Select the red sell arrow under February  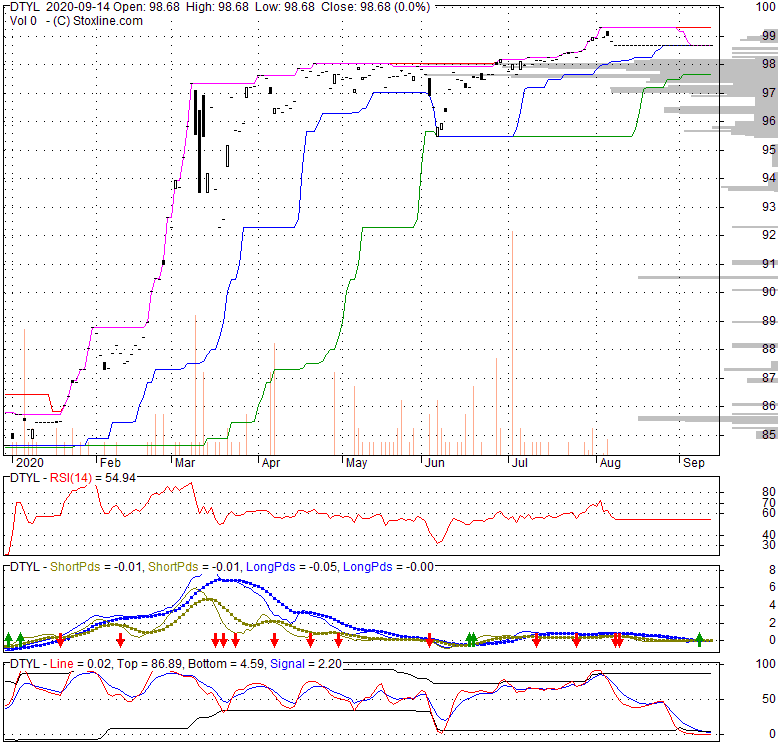tap(120, 639)
